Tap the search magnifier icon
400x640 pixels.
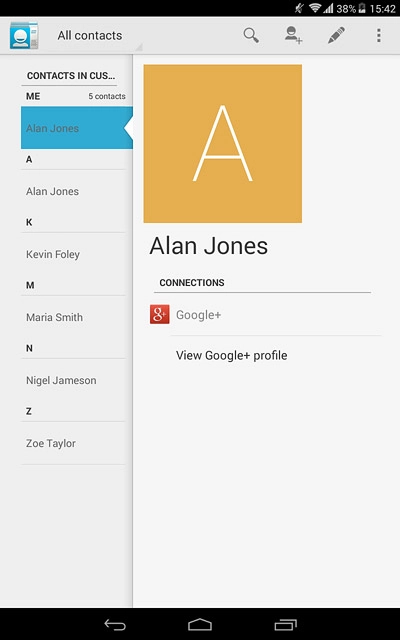pyautogui.click(x=251, y=36)
